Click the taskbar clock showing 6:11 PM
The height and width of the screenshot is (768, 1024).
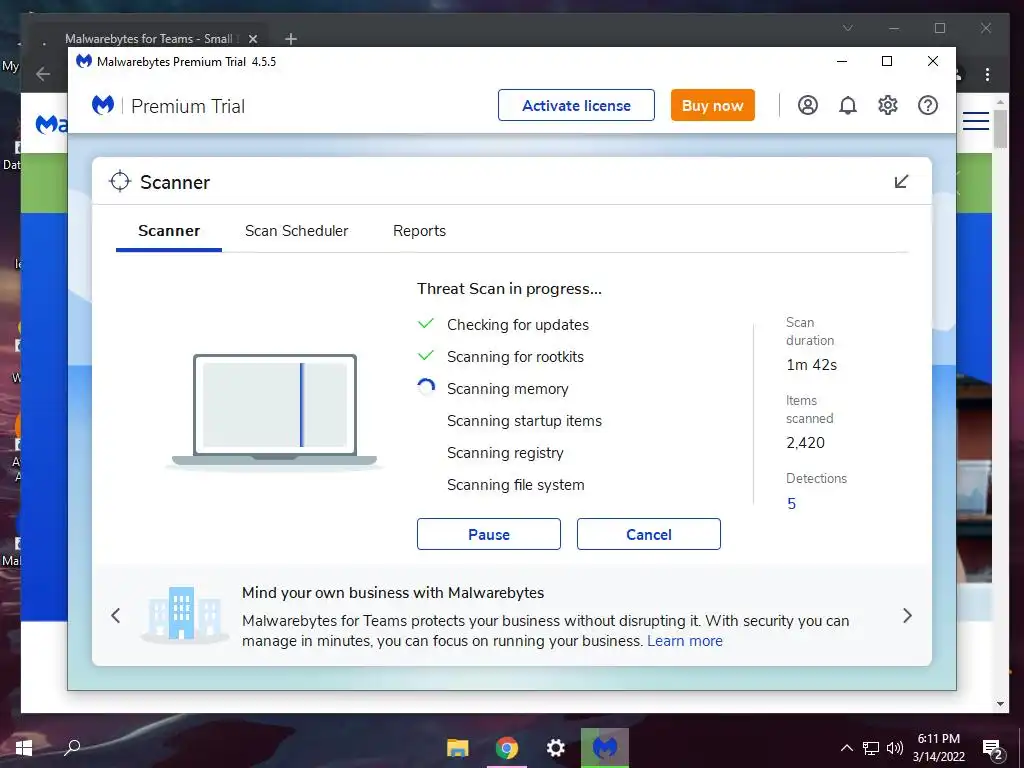[938, 748]
